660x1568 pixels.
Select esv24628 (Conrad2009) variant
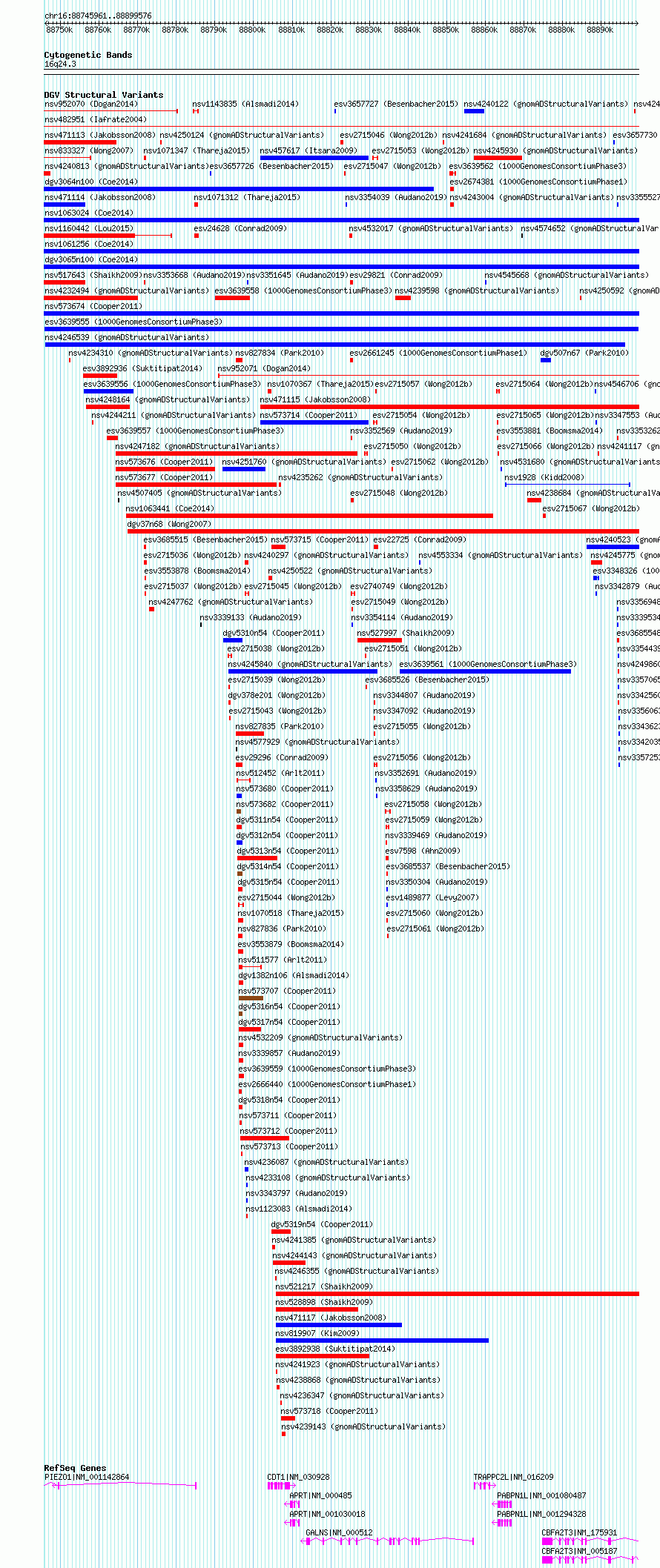point(240,228)
